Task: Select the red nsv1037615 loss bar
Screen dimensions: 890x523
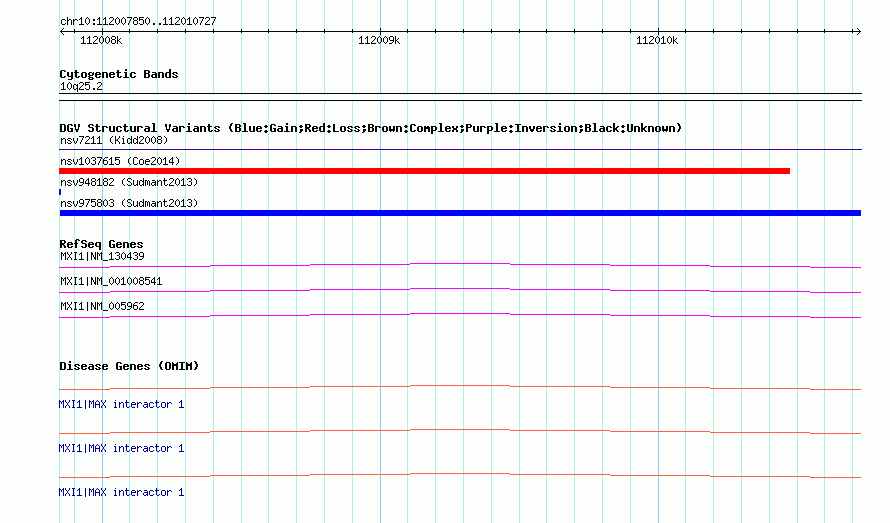Action: pyautogui.click(x=425, y=171)
